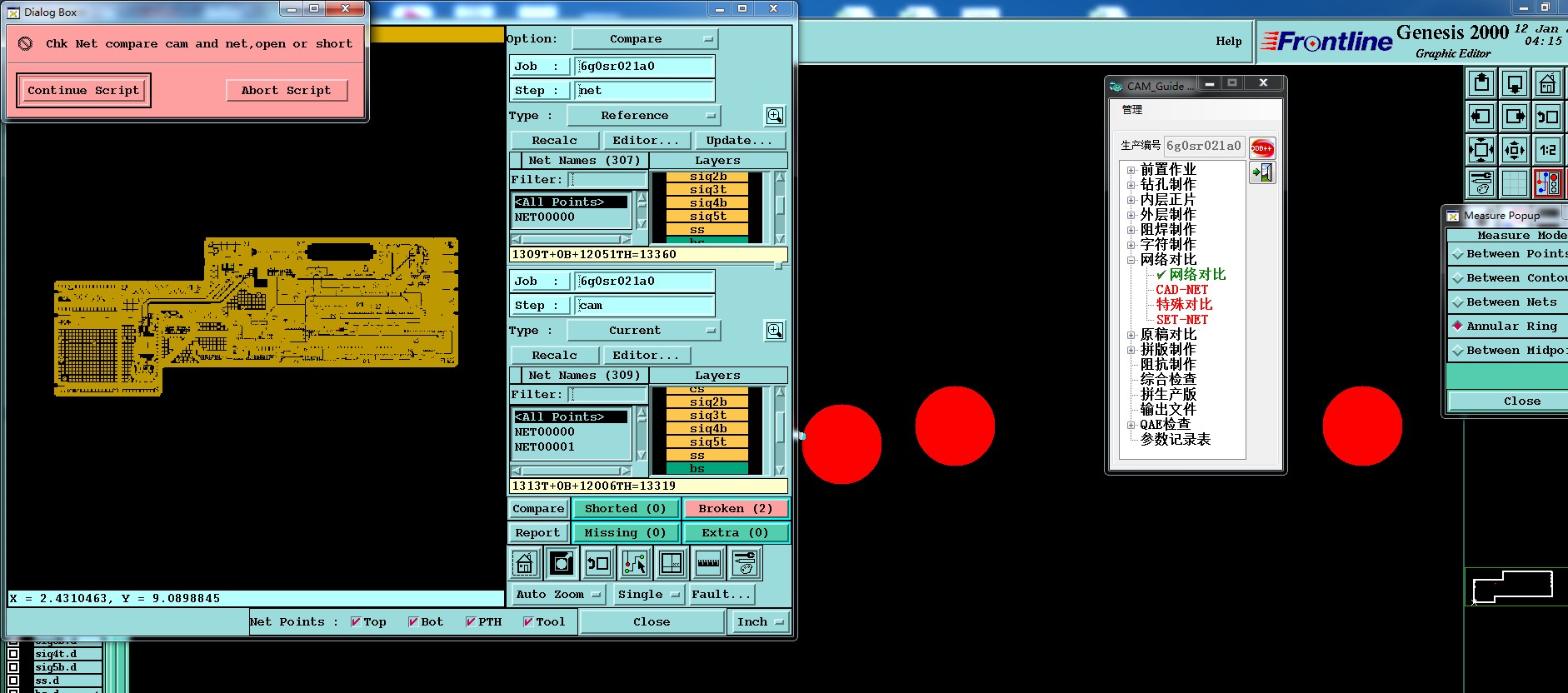Open the Help menu
1568x693 pixels.
[x=1228, y=42]
